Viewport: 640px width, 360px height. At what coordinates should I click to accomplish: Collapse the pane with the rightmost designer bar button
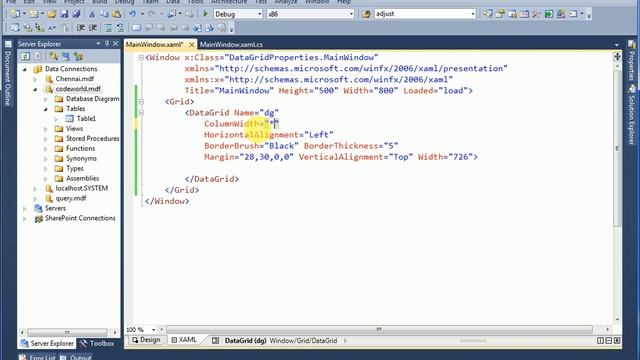tap(617, 340)
